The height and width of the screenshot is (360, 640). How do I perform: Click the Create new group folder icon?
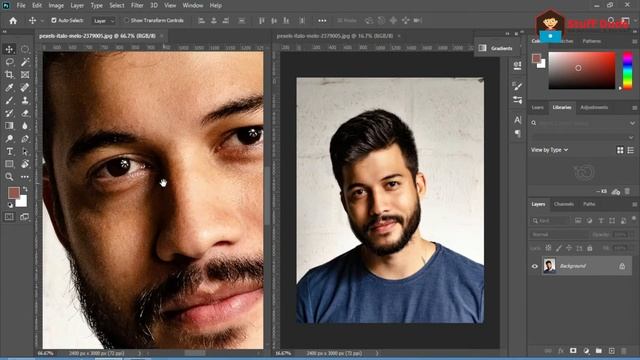(598, 351)
